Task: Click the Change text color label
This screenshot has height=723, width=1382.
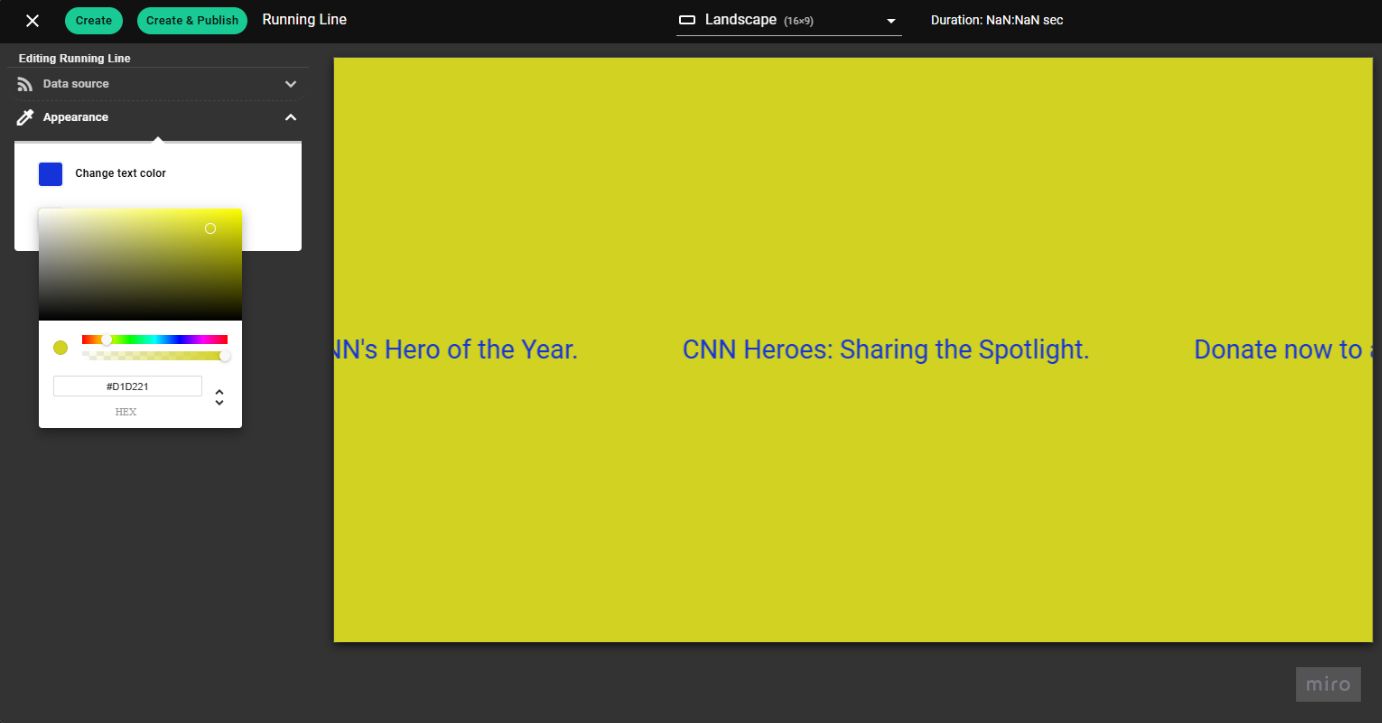Action: click(x=121, y=174)
